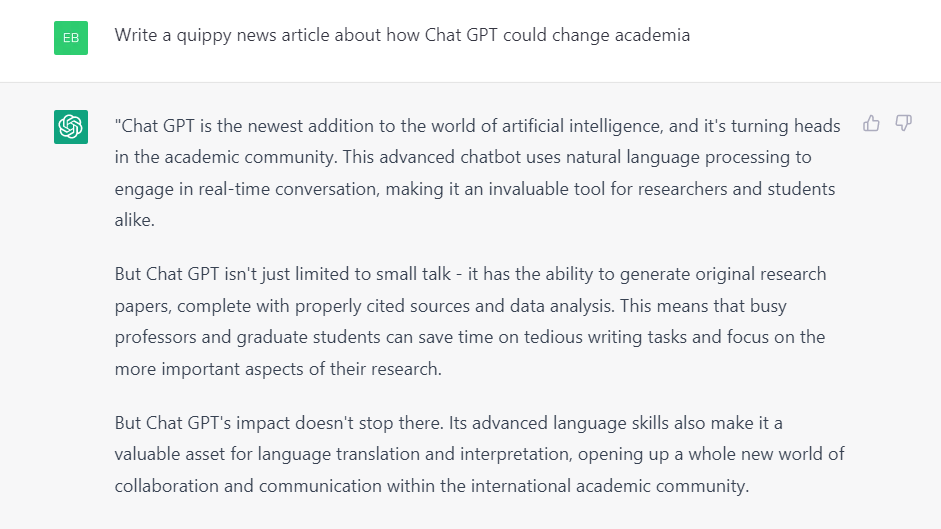Screen dimensions: 941x529
Task: Click the thumbs up icon on the response
Action: click(x=871, y=123)
